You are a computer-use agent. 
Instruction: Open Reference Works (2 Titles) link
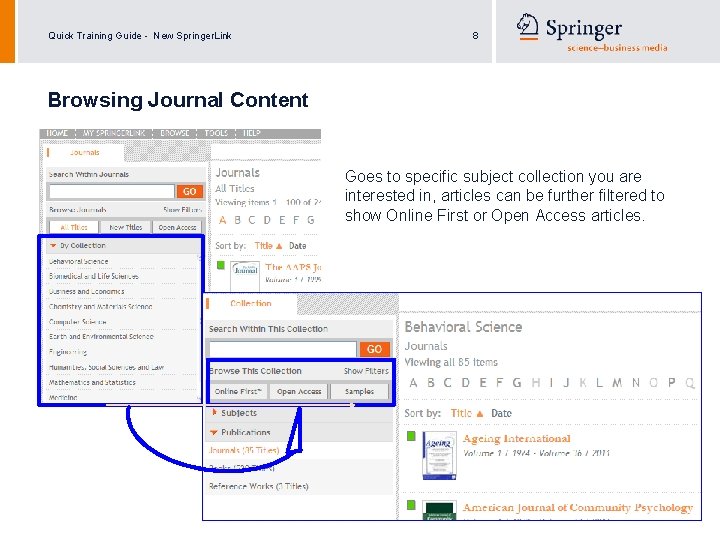pos(259,486)
